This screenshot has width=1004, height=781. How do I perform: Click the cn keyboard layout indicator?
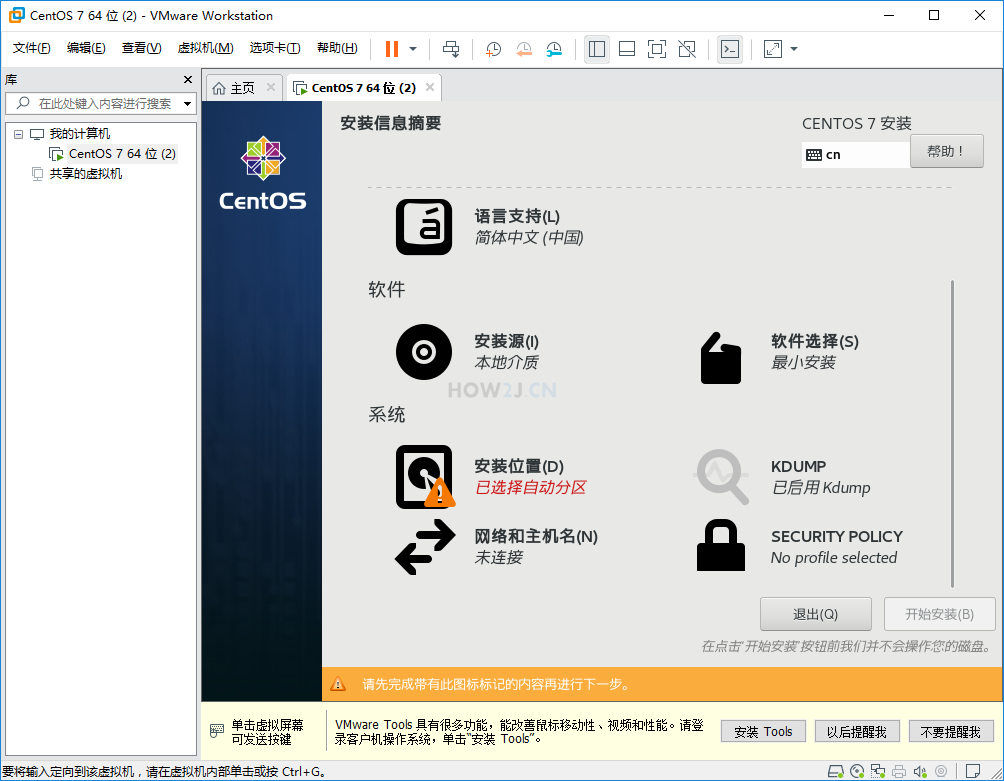(855, 154)
